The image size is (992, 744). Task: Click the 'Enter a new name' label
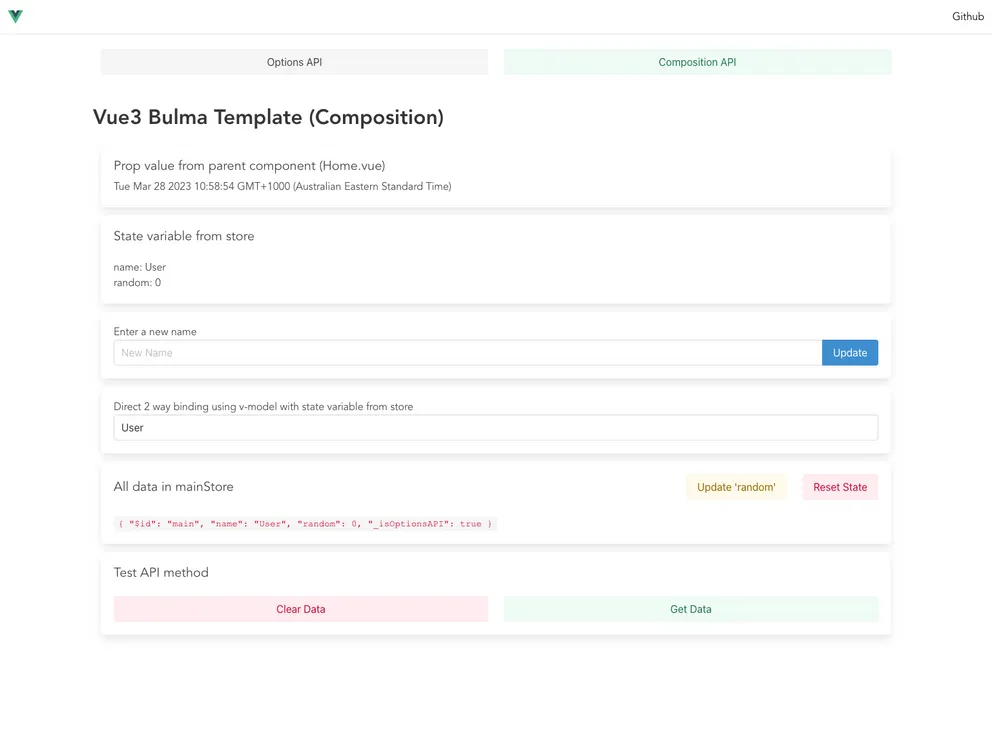[155, 331]
